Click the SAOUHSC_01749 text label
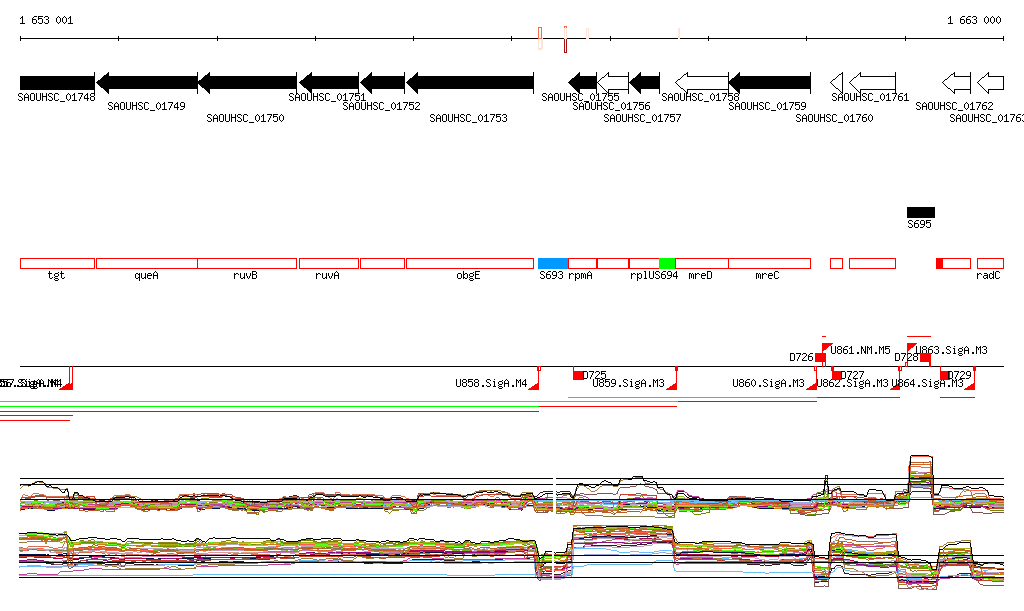Viewport: 1024px width, 611px height. (x=146, y=106)
